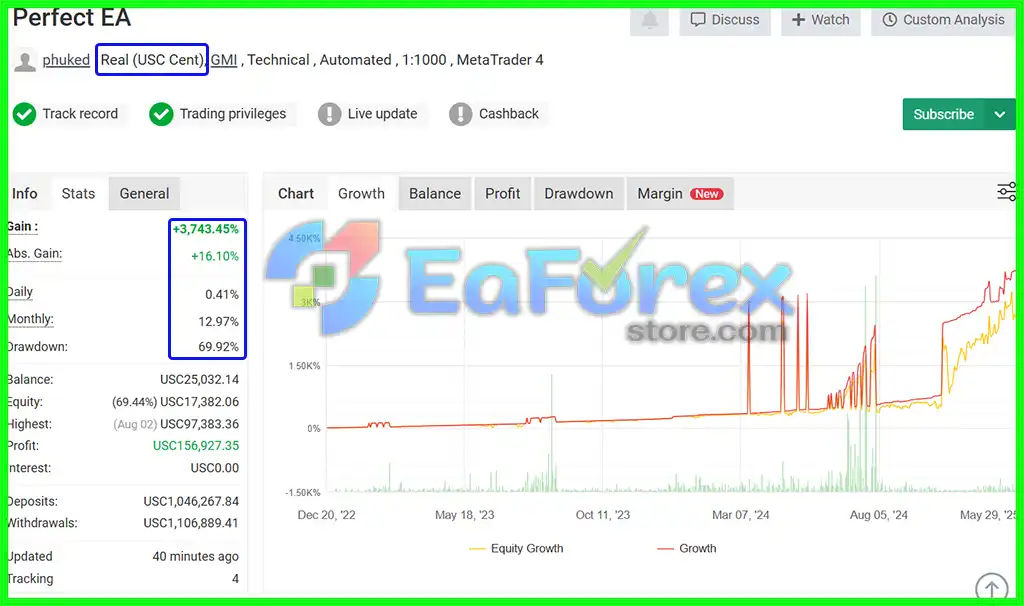Click the green Track record checkmark icon
Viewport: 1024px width, 606px height.
(x=25, y=114)
